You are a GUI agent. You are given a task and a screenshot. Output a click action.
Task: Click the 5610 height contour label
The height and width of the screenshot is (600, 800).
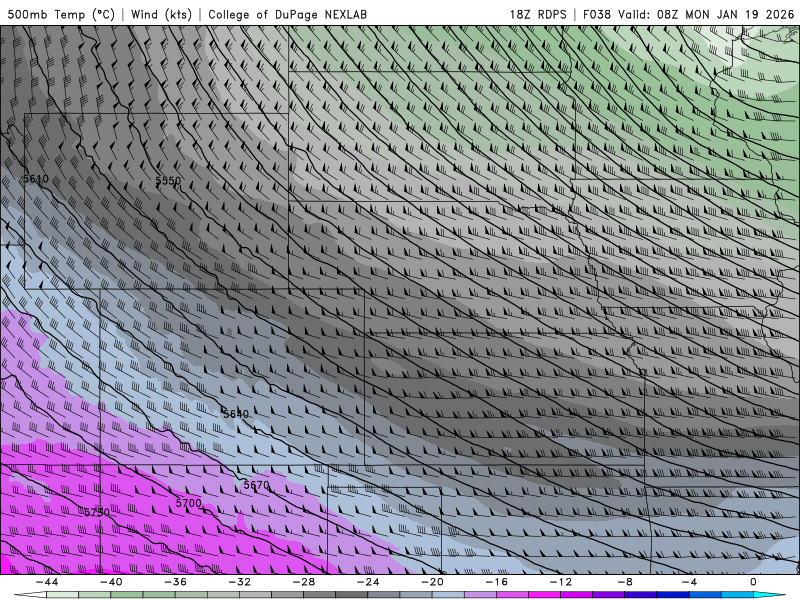pyautogui.click(x=36, y=179)
